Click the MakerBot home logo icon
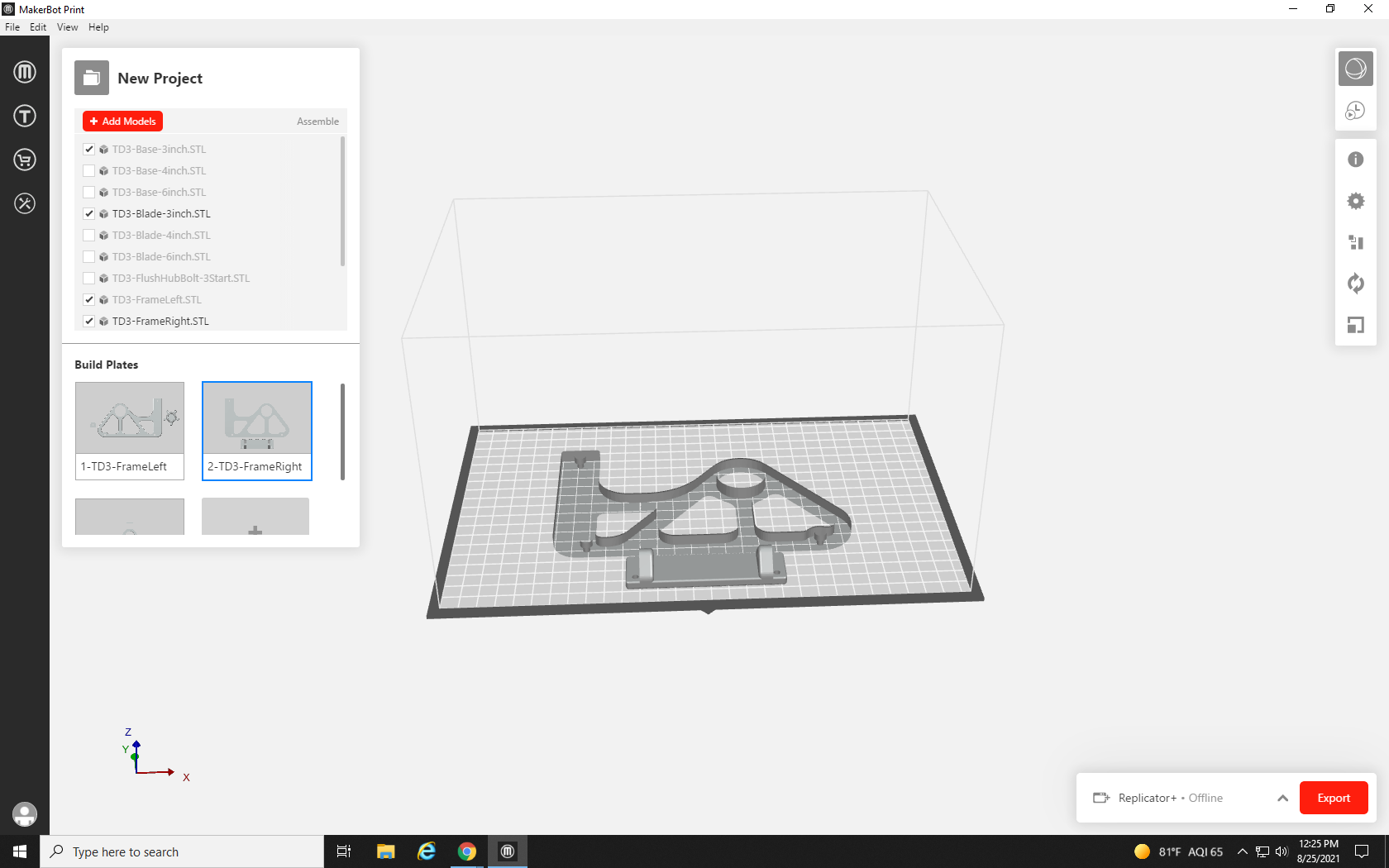The height and width of the screenshot is (868, 1389). [25, 72]
